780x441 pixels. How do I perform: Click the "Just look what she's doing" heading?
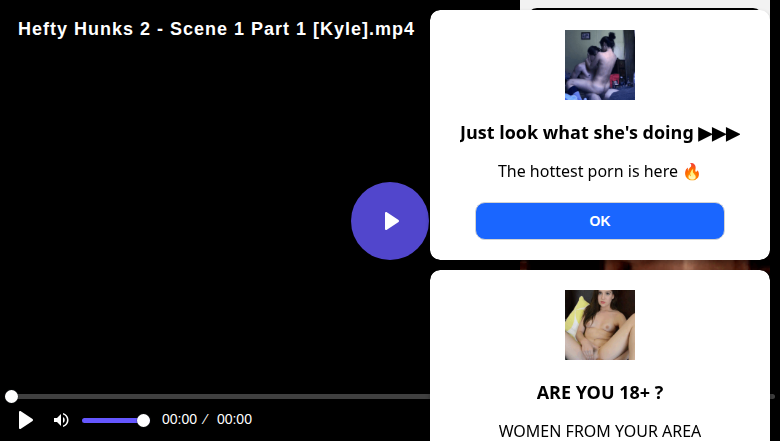pos(577,133)
